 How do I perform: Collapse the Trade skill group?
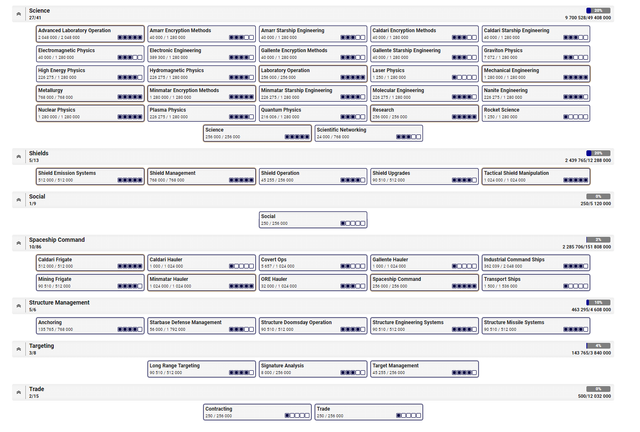tap(19, 392)
